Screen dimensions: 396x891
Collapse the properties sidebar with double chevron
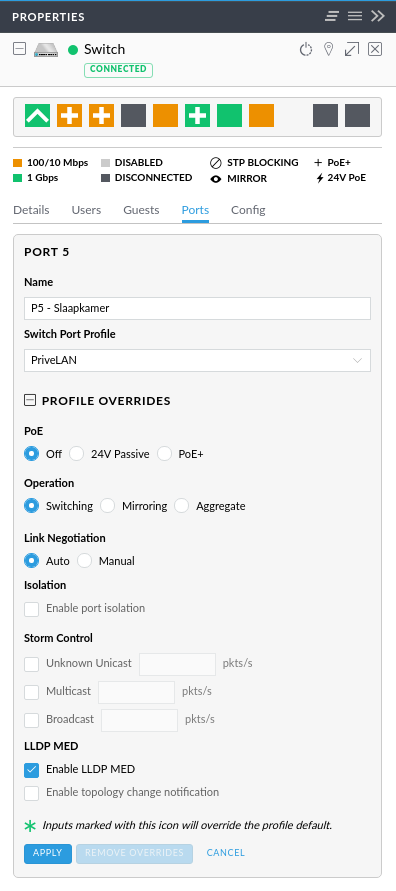(378, 16)
